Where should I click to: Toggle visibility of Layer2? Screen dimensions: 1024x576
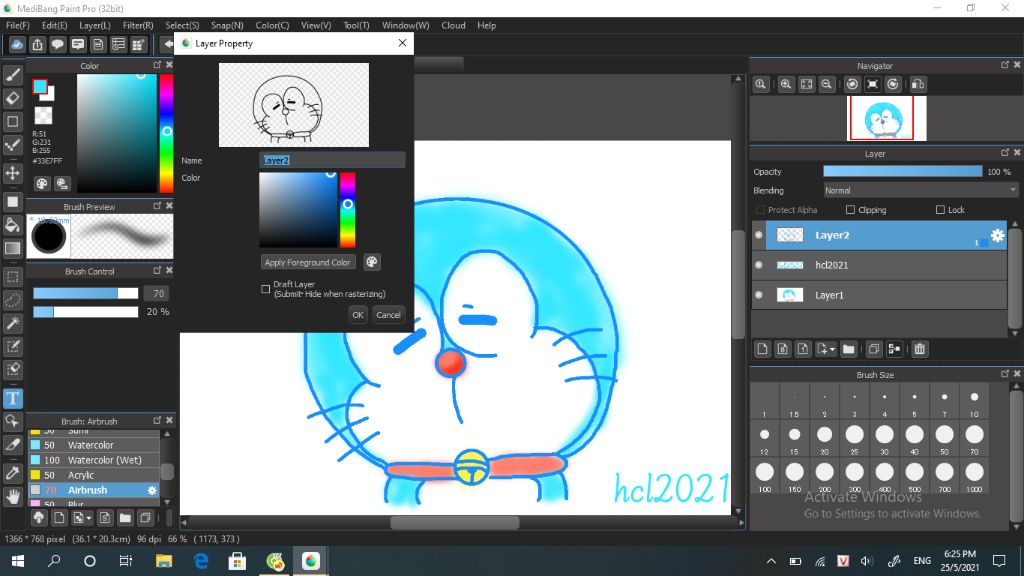pyautogui.click(x=758, y=235)
